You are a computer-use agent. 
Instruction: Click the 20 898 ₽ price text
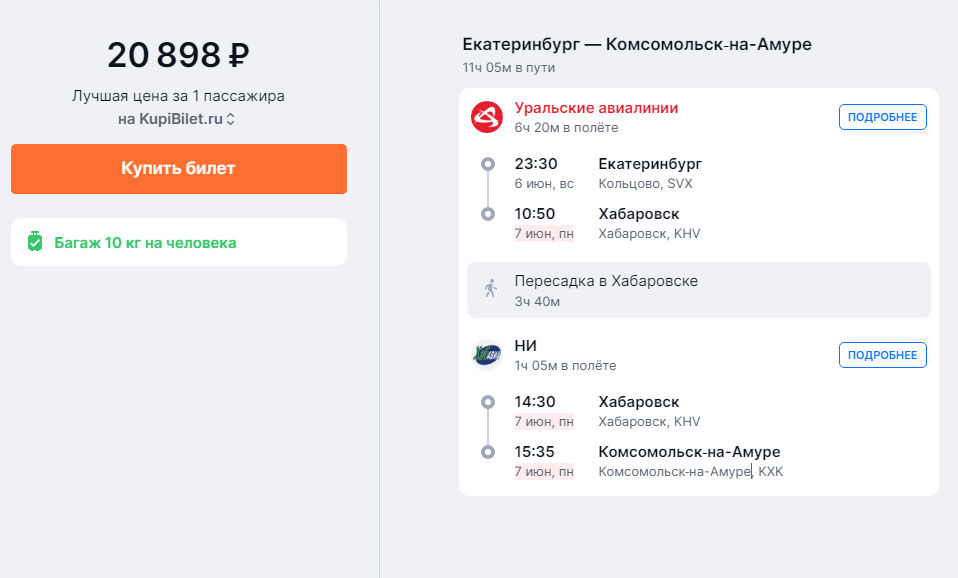pyautogui.click(x=178, y=55)
